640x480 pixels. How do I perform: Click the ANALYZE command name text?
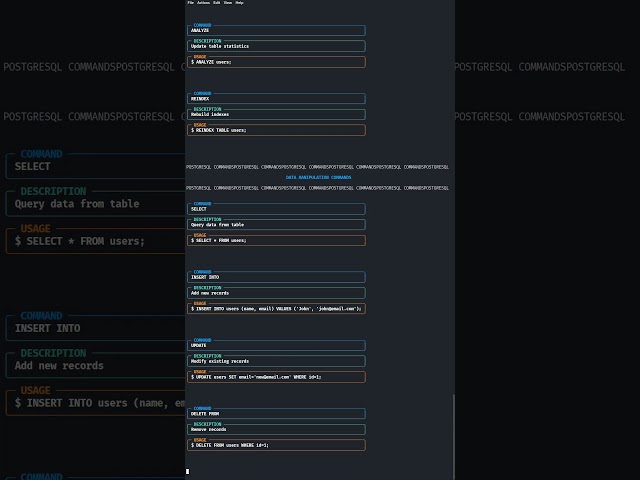click(x=200, y=31)
